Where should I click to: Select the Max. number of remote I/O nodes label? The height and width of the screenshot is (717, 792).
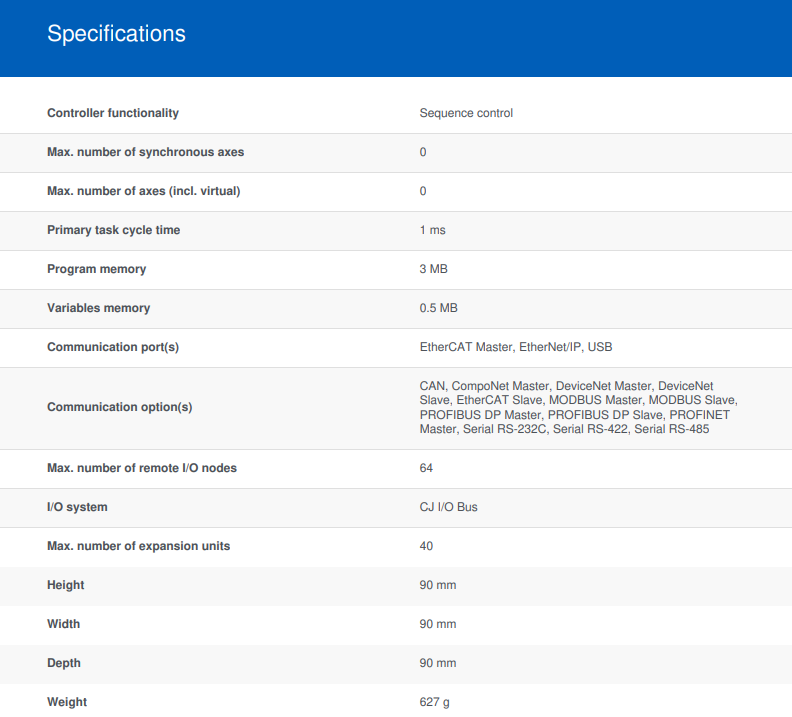click(142, 468)
